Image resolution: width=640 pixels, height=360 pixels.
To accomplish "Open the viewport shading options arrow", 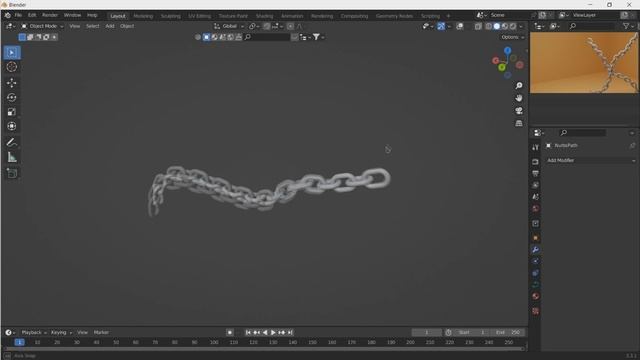I will coord(521,26).
